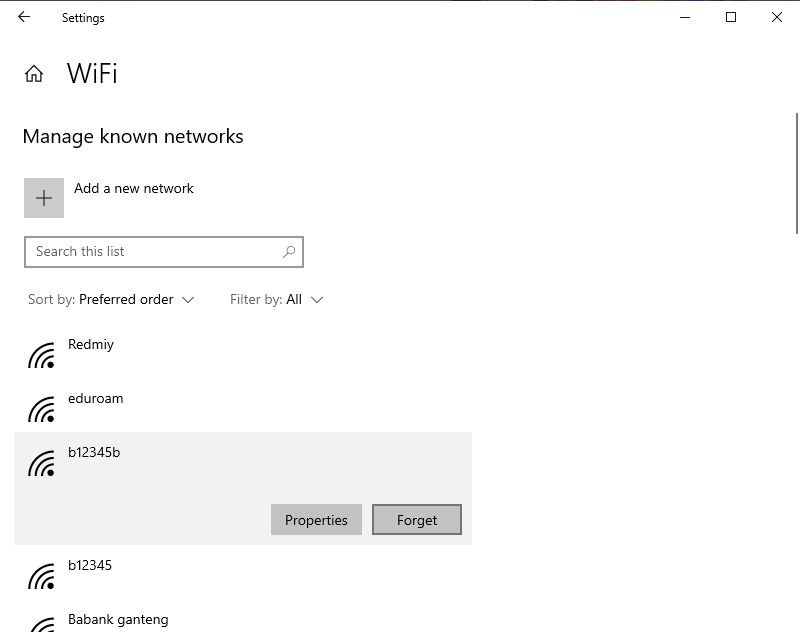Maximize the Settings window
The image size is (800, 632).
(731, 17)
